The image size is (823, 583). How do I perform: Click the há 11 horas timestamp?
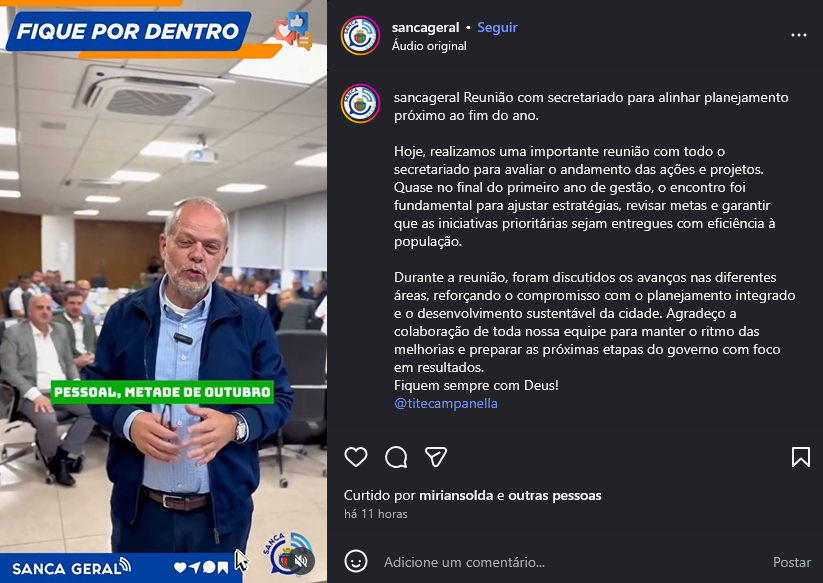[x=376, y=514]
